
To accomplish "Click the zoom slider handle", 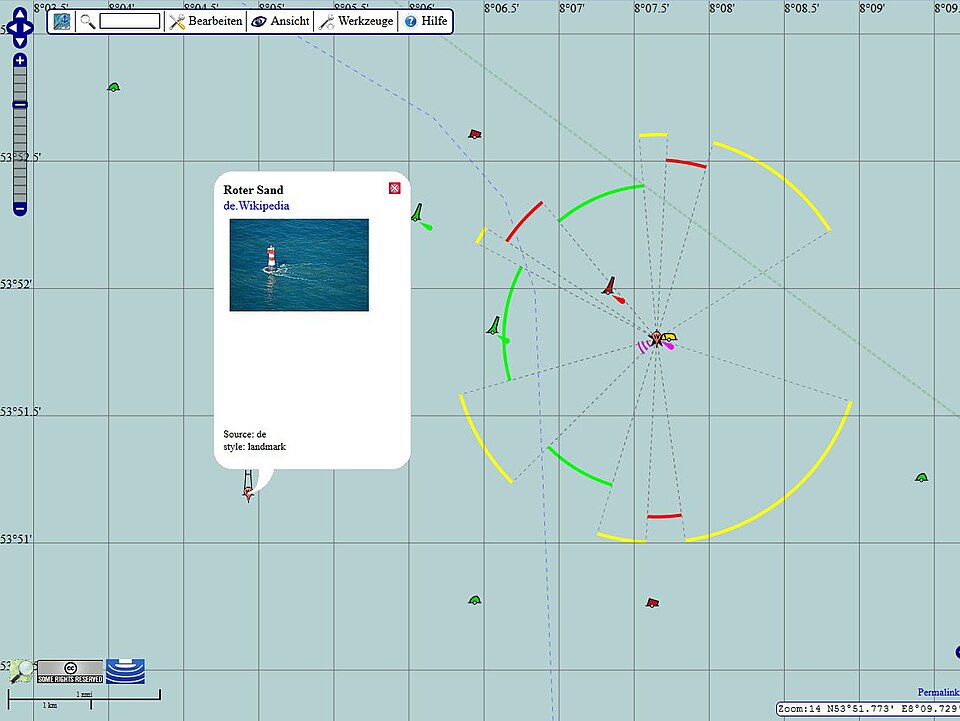I will click(x=20, y=105).
